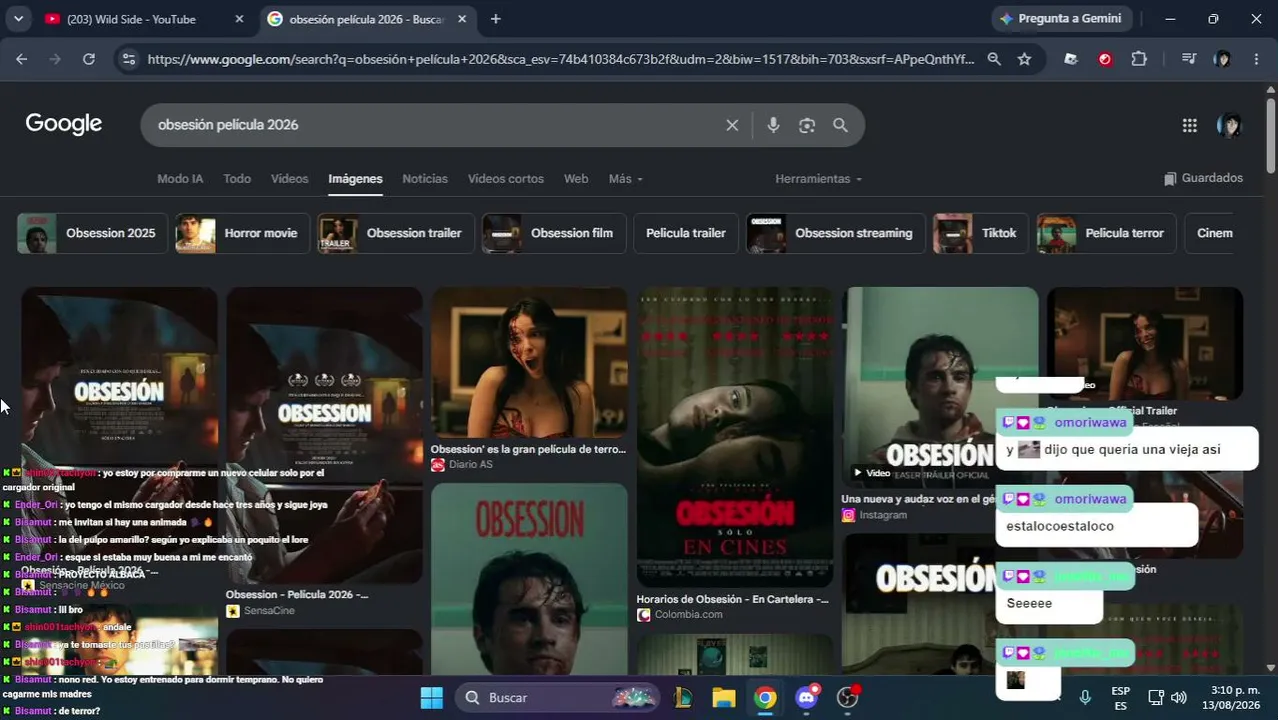Open File Explorer from the taskbar

click(724, 697)
